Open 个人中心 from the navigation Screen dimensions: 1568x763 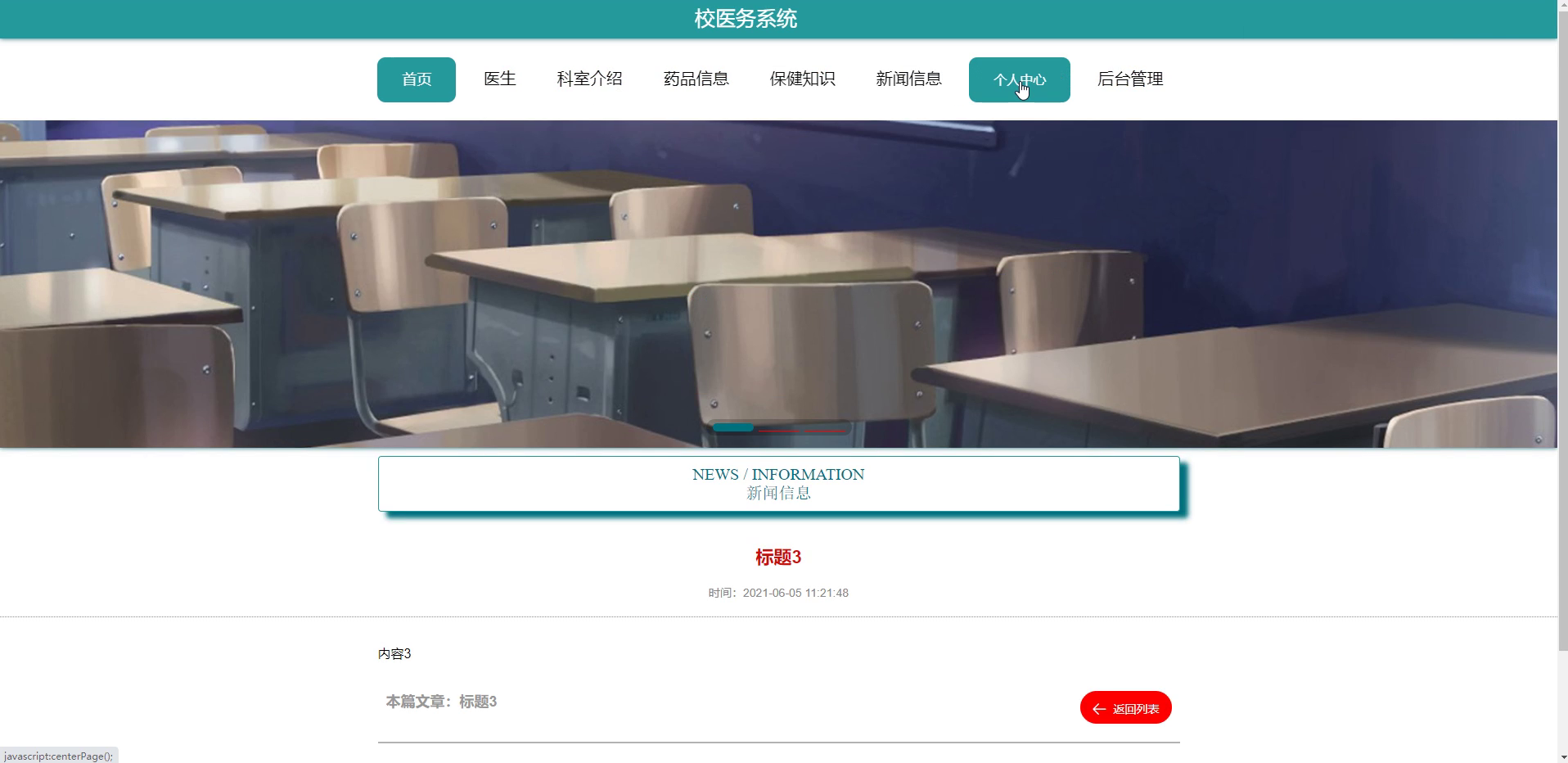(1020, 79)
